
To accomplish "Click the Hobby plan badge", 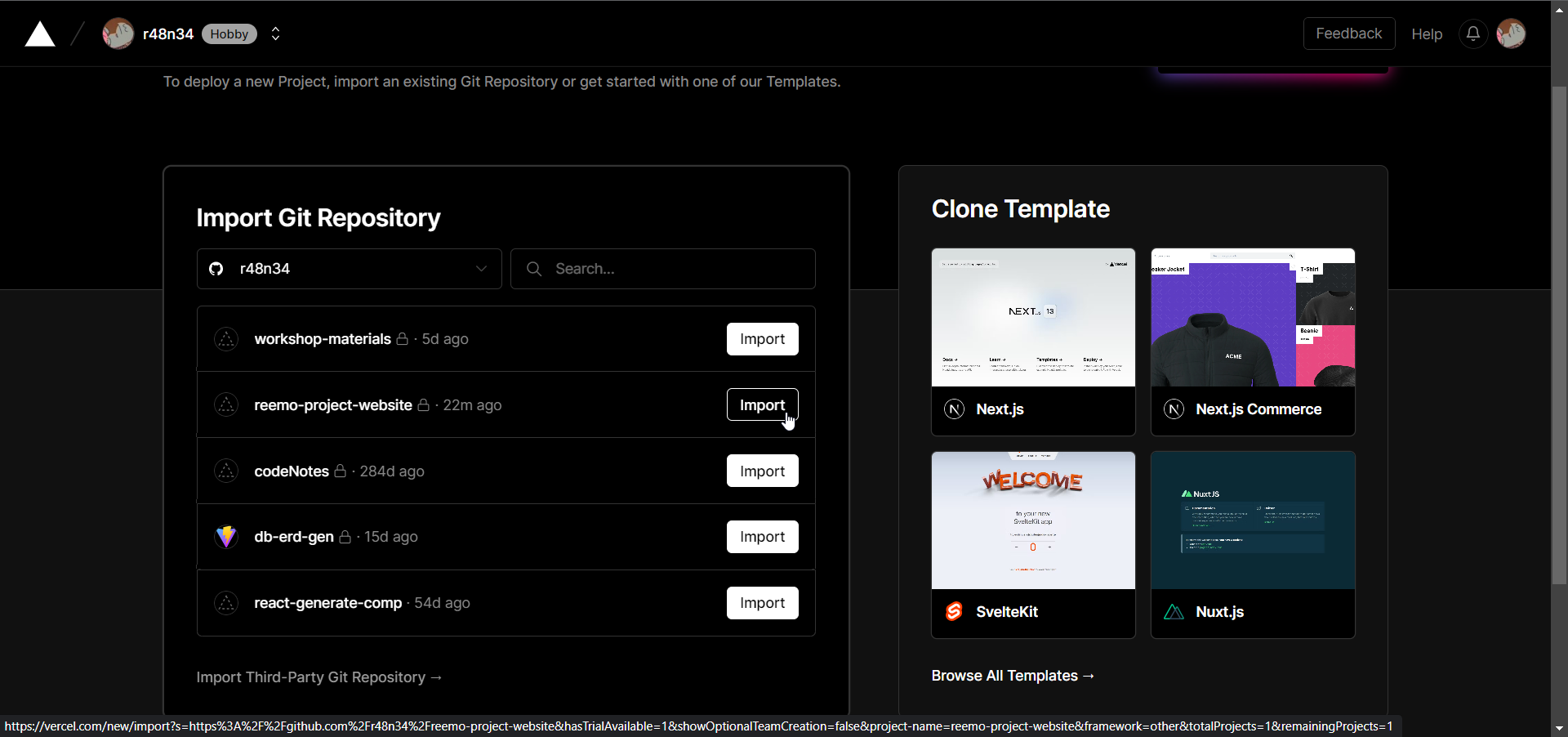I will [x=229, y=33].
